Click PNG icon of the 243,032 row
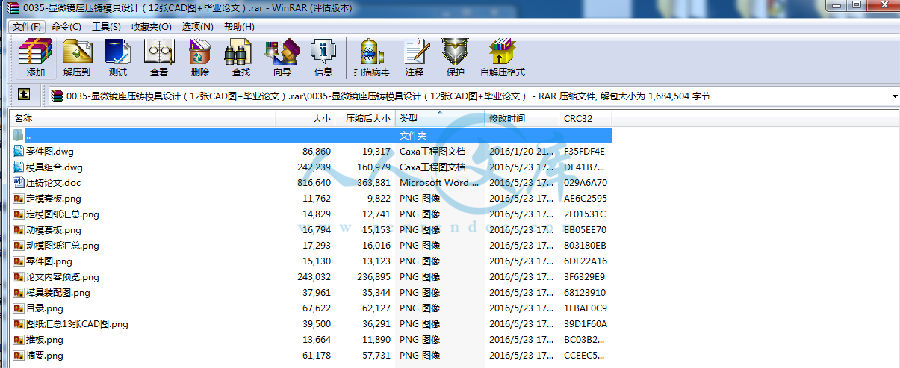 (x=18, y=277)
